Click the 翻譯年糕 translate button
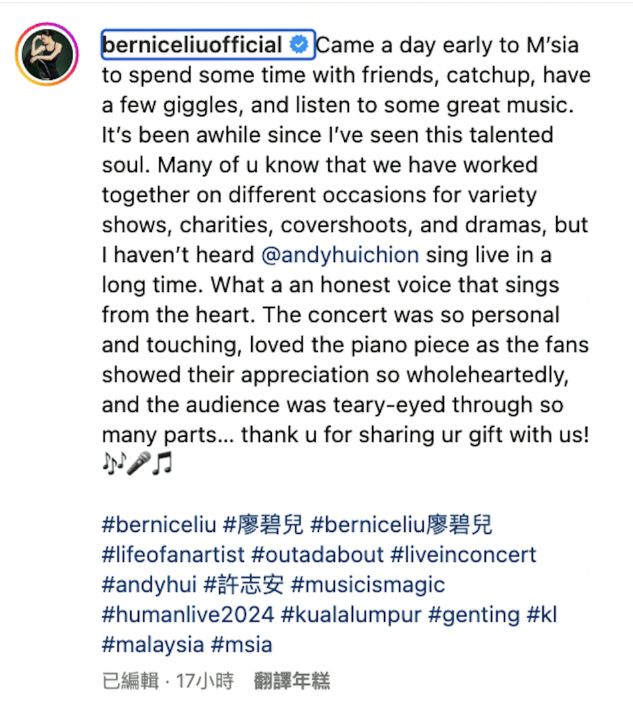Viewport: 633px width, 704px height. [292, 681]
